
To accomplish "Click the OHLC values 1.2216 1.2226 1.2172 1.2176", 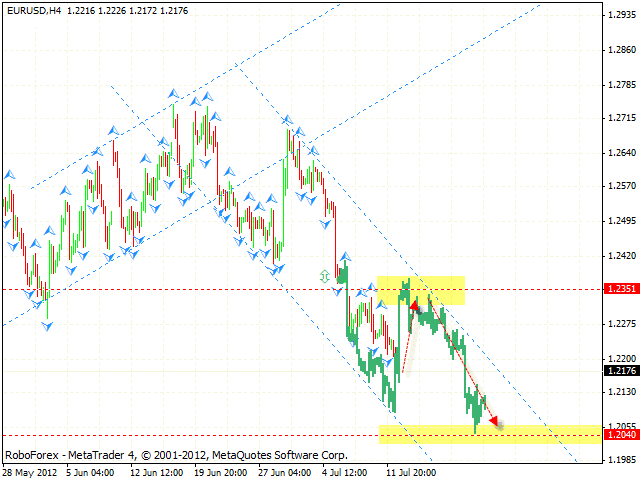I will 127,11.
